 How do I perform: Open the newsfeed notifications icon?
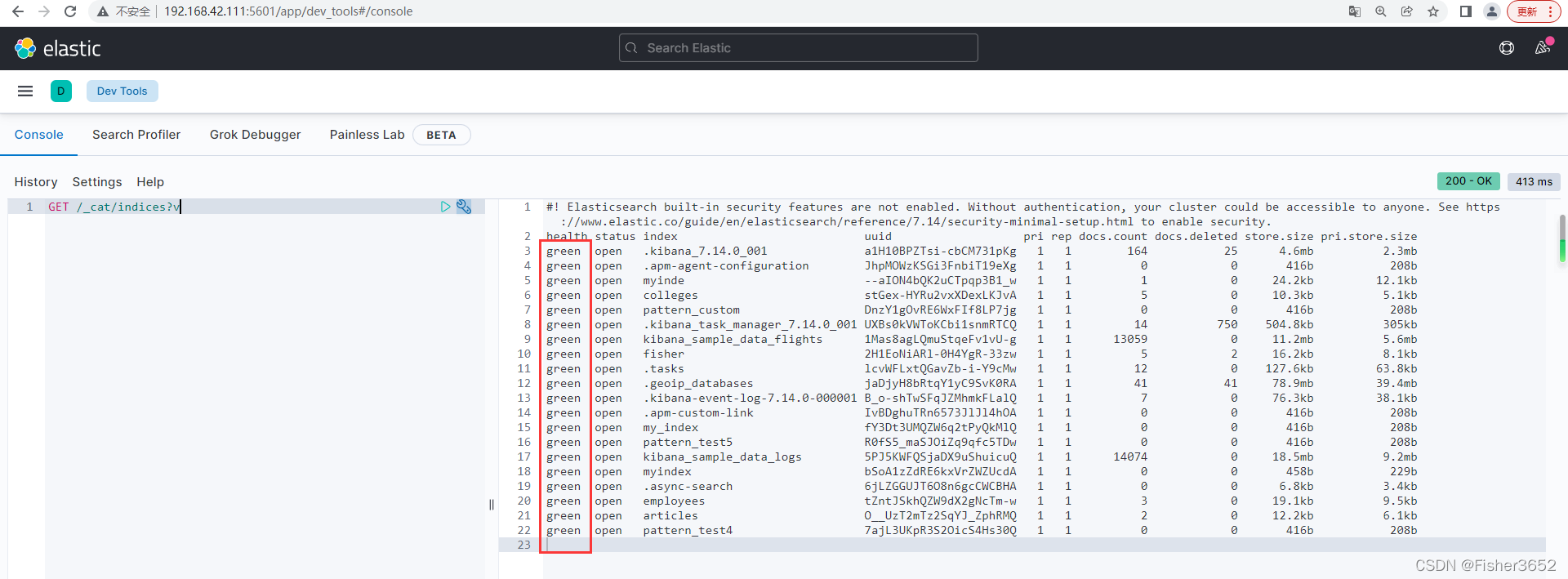(x=1543, y=48)
